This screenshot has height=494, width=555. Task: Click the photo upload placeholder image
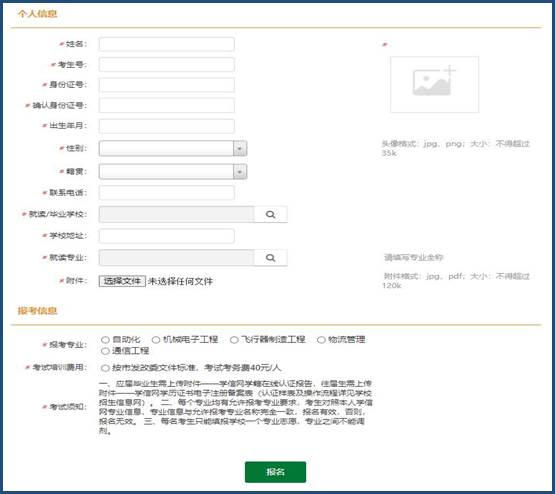[x=434, y=84]
